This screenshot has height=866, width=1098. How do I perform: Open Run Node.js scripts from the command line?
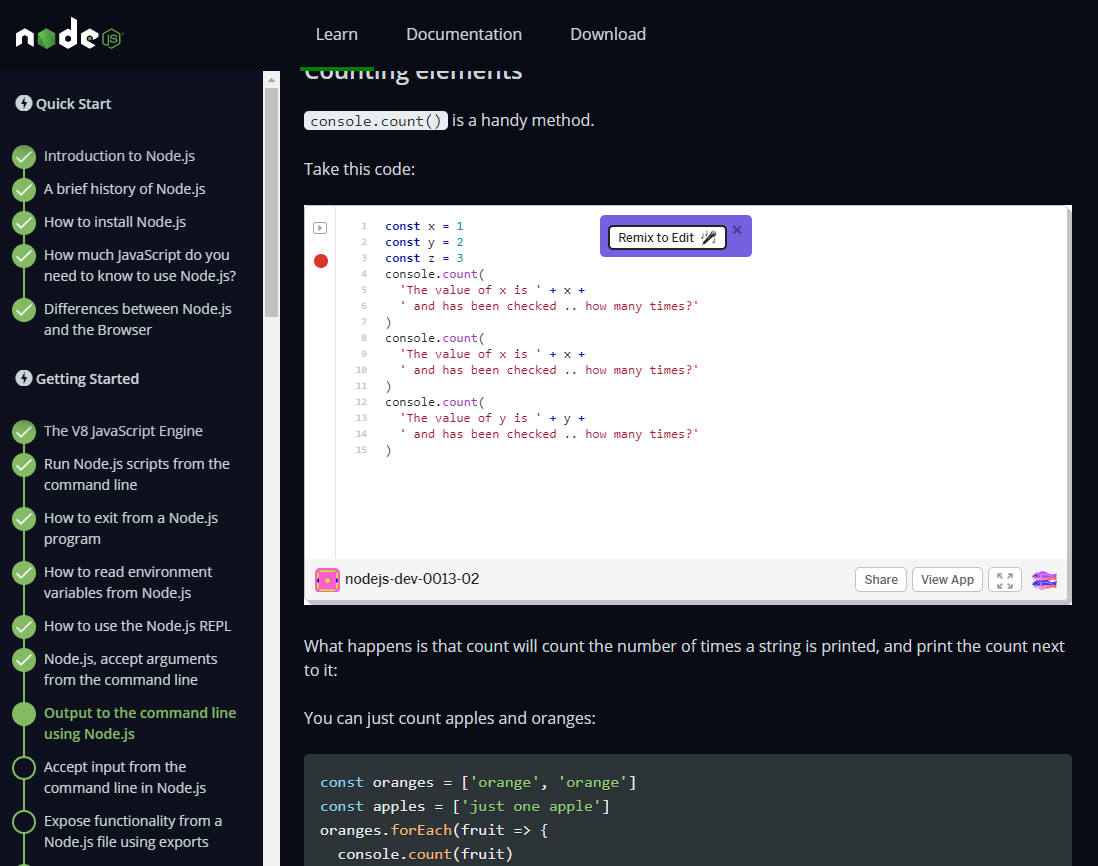(x=137, y=474)
